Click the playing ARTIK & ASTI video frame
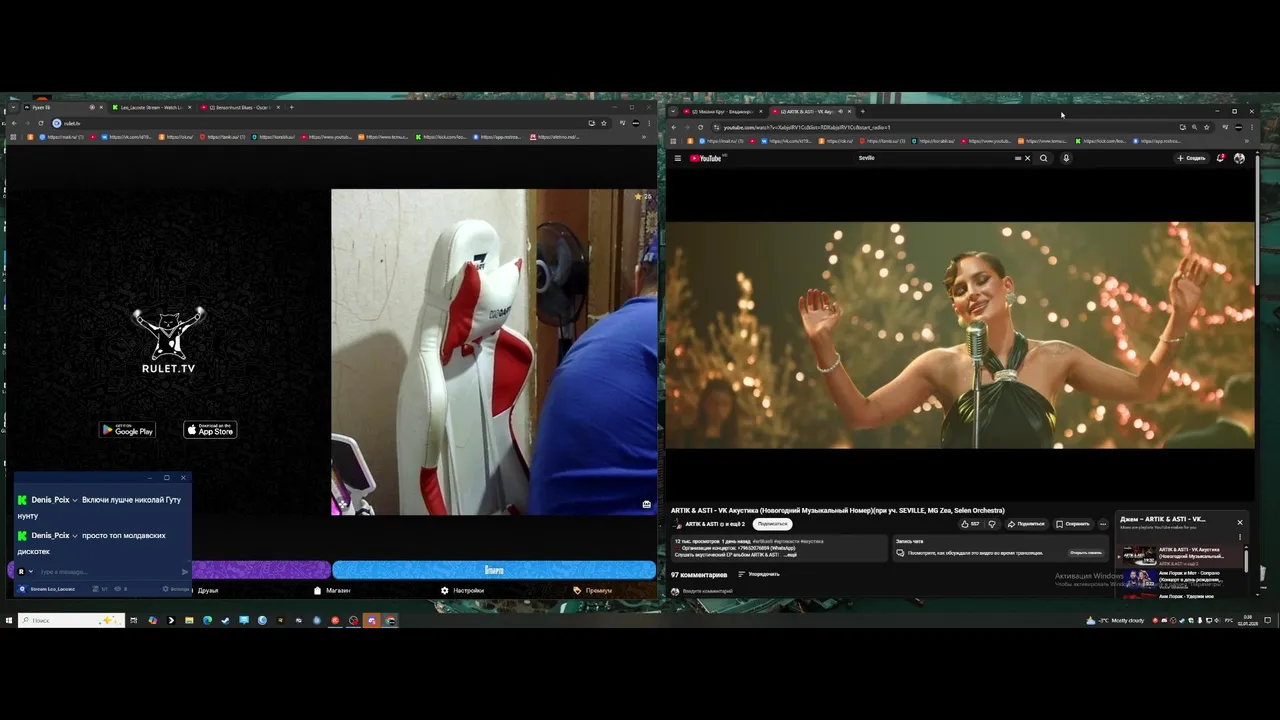1280x720 pixels. (x=959, y=335)
